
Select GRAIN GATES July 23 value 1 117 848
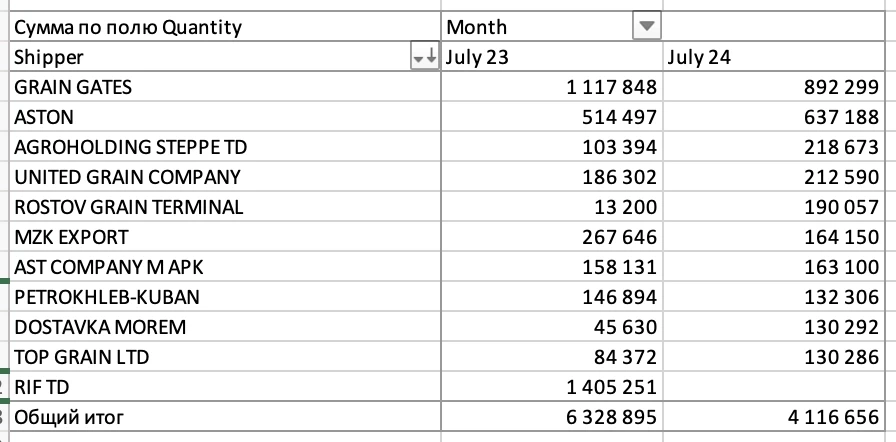611,88
